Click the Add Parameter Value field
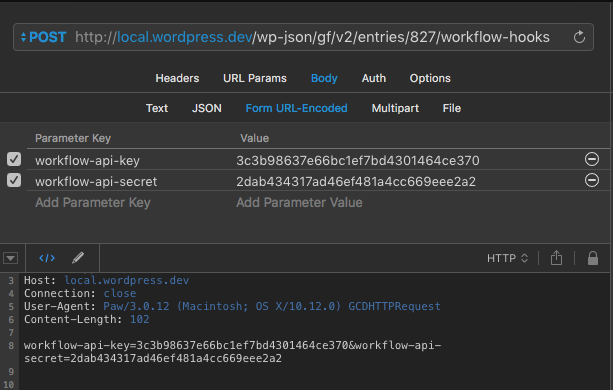613x390 pixels. tap(299, 202)
